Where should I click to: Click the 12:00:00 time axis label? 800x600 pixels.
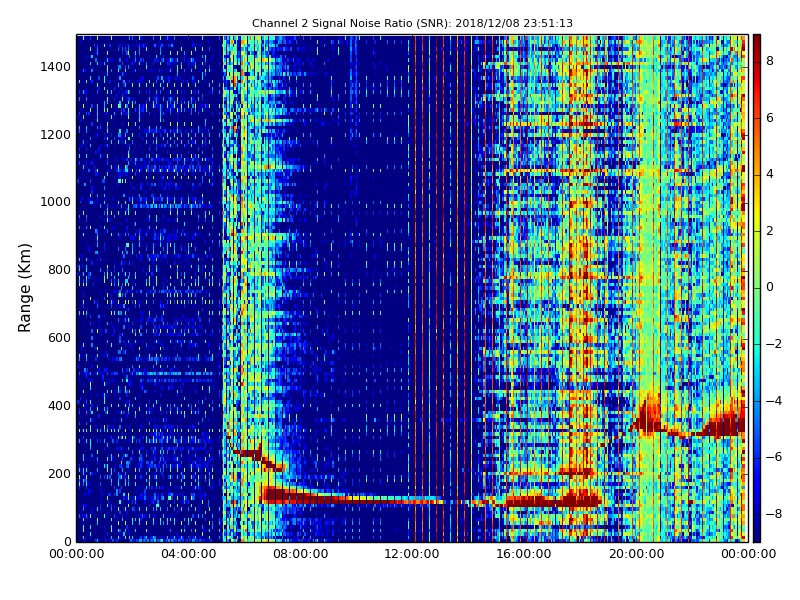412,554
